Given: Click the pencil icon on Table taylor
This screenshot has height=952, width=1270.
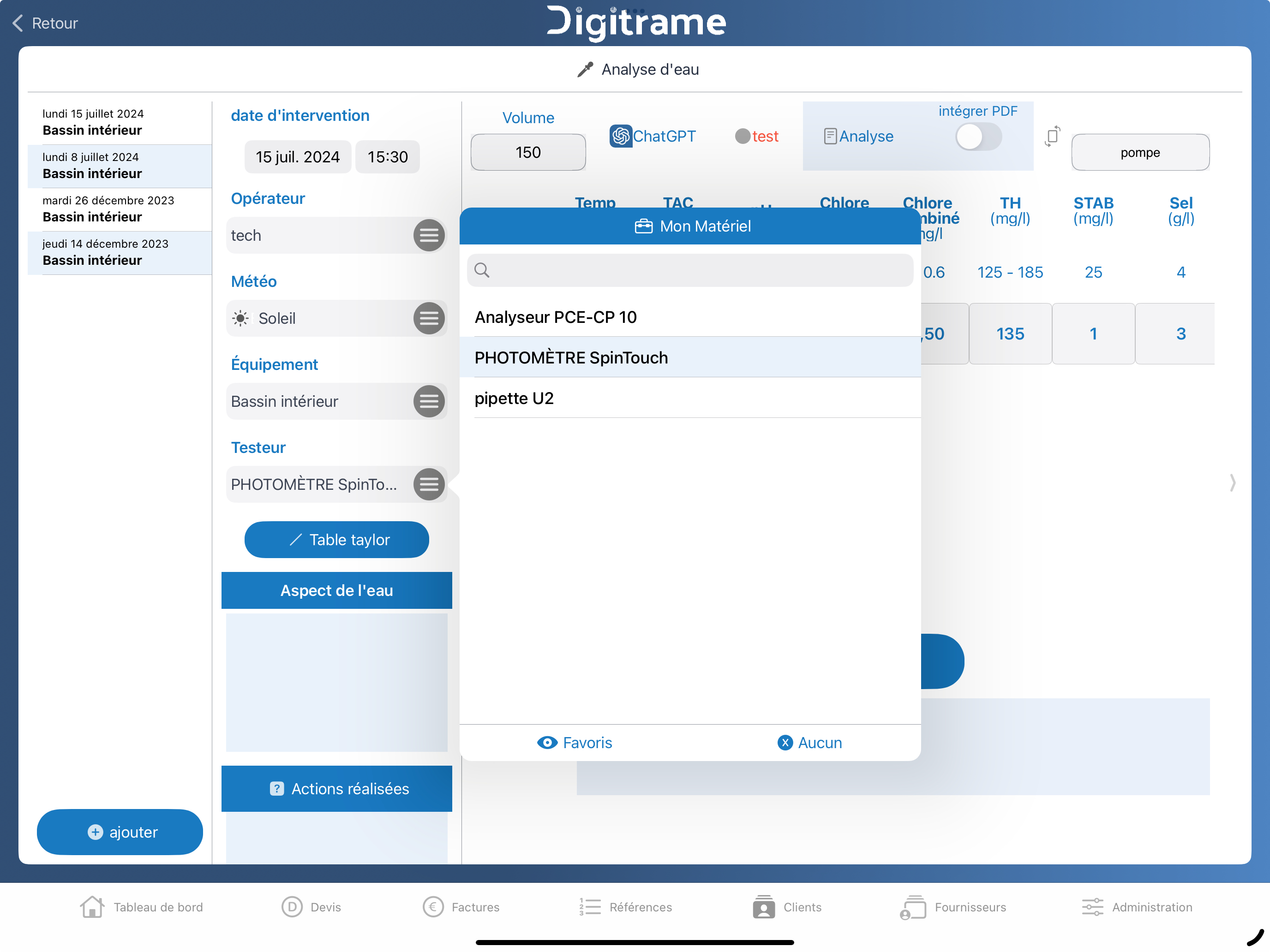Looking at the screenshot, I should [x=295, y=539].
